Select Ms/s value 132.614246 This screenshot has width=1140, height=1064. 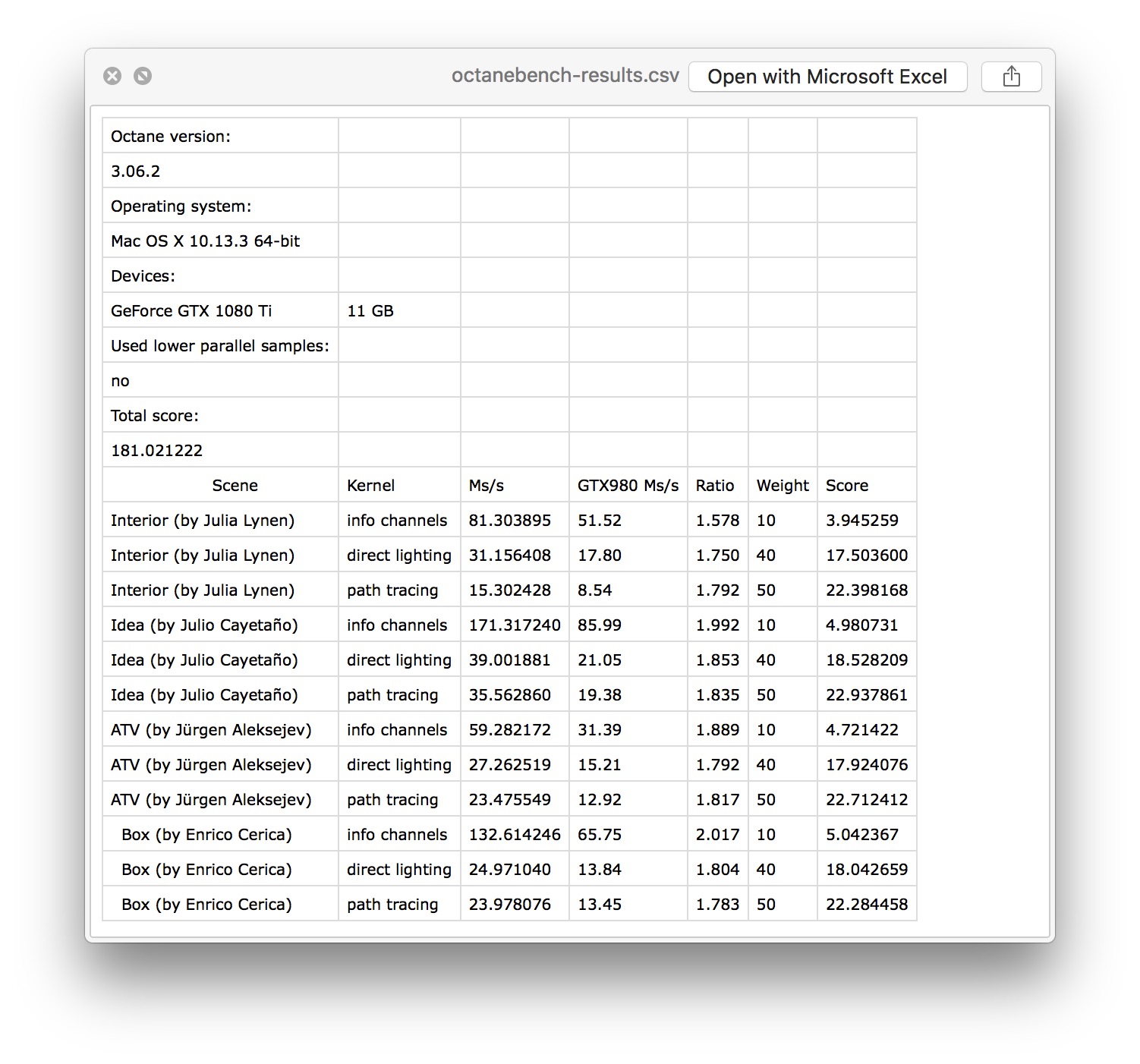[515, 834]
